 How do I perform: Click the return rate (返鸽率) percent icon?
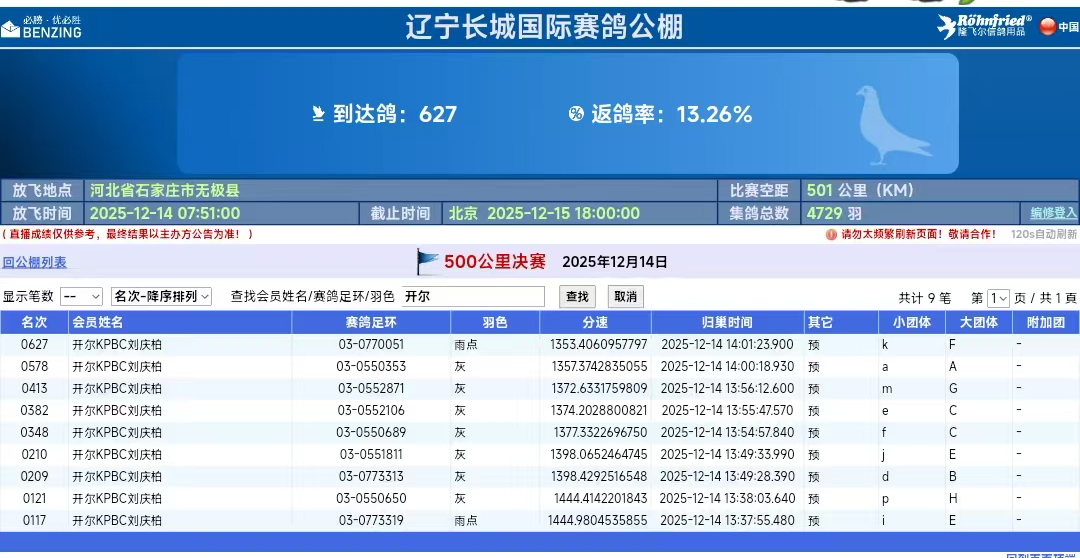click(576, 114)
